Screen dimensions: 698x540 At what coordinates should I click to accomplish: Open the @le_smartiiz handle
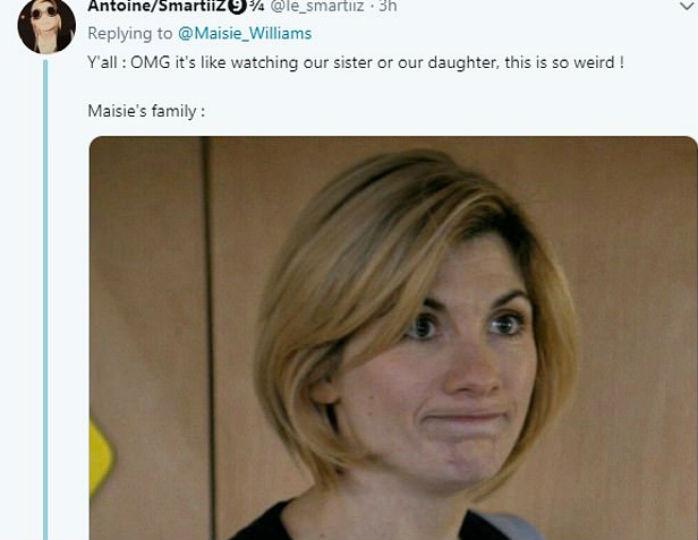click(x=317, y=6)
